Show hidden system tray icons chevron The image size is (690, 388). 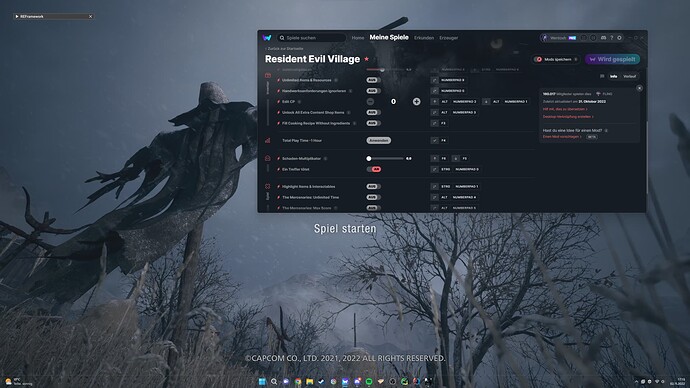pos(636,381)
